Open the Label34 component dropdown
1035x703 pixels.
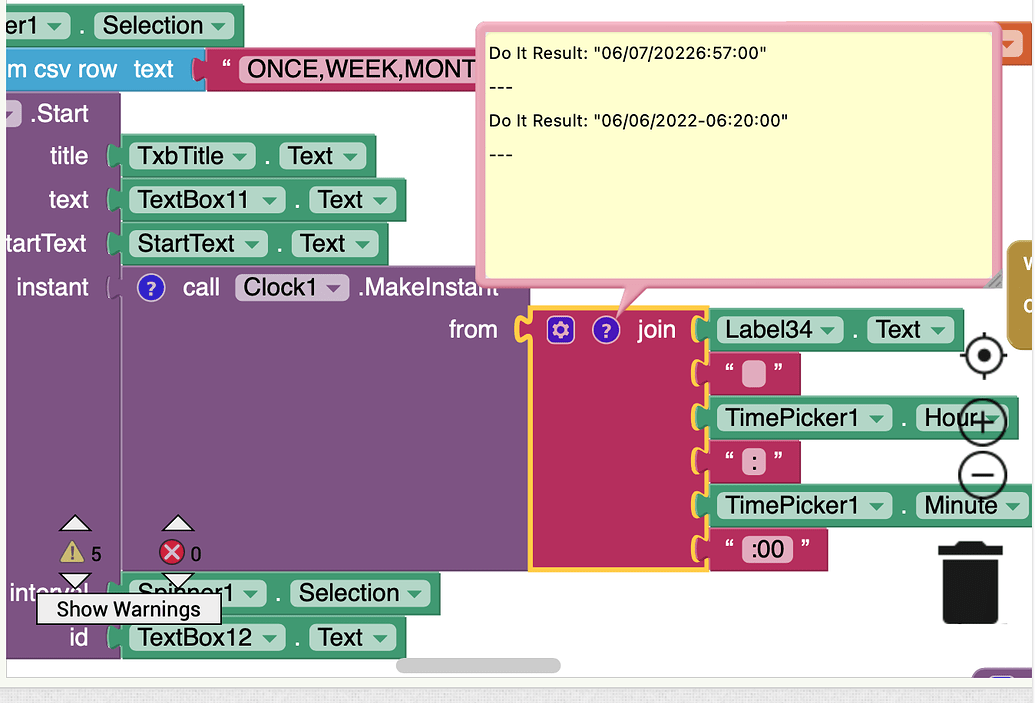pyautogui.click(x=826, y=329)
